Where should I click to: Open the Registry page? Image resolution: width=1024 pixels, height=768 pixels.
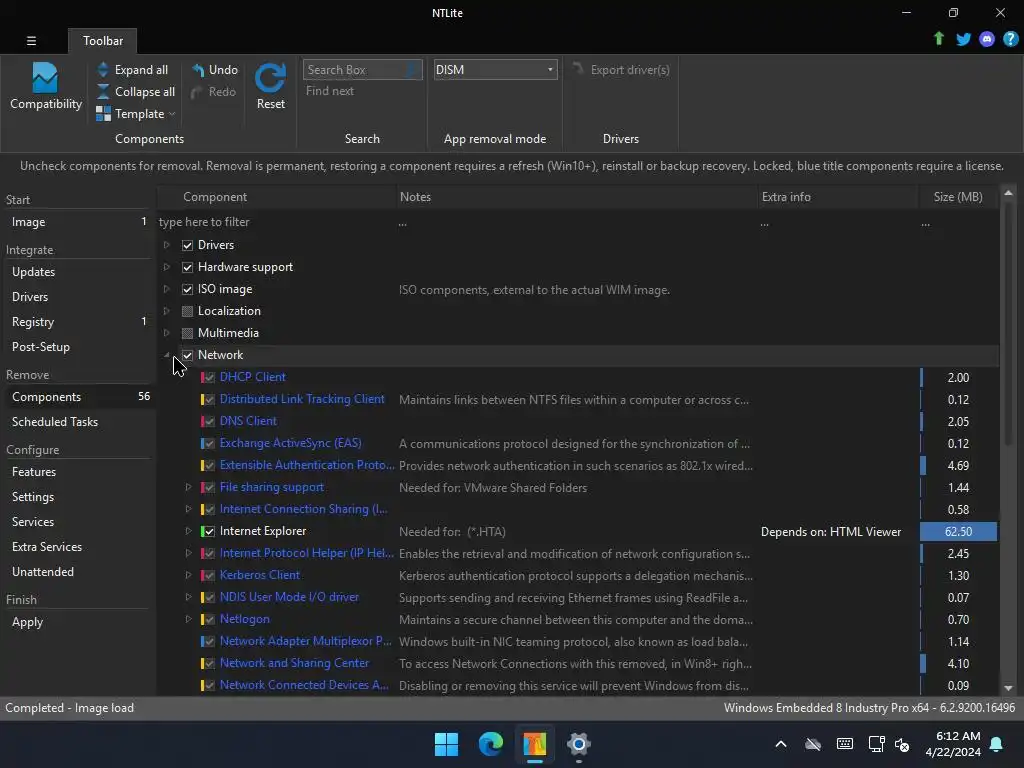pos(78,321)
